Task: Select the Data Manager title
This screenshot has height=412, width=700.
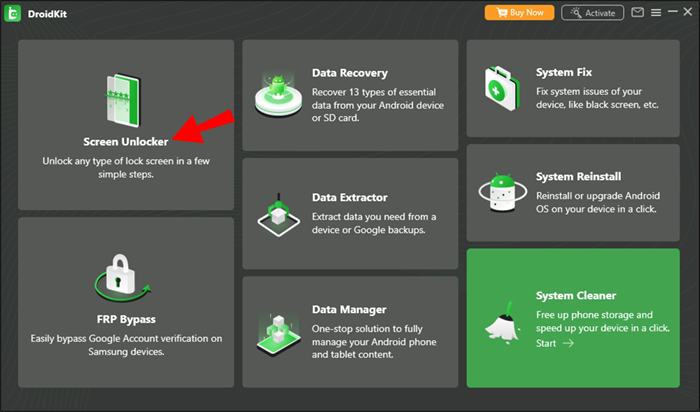Action: [349, 309]
